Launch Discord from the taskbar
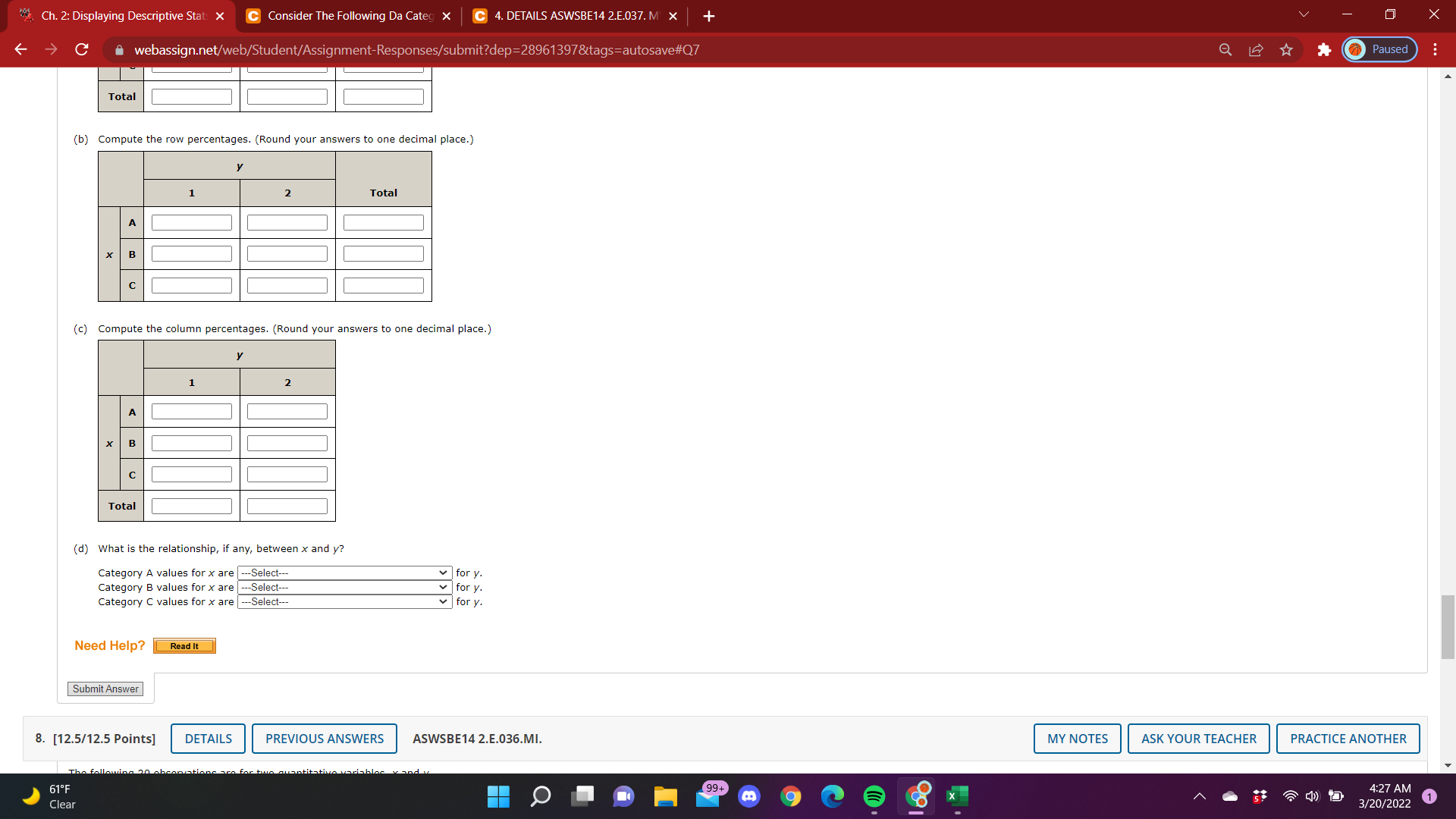 pos(749,796)
